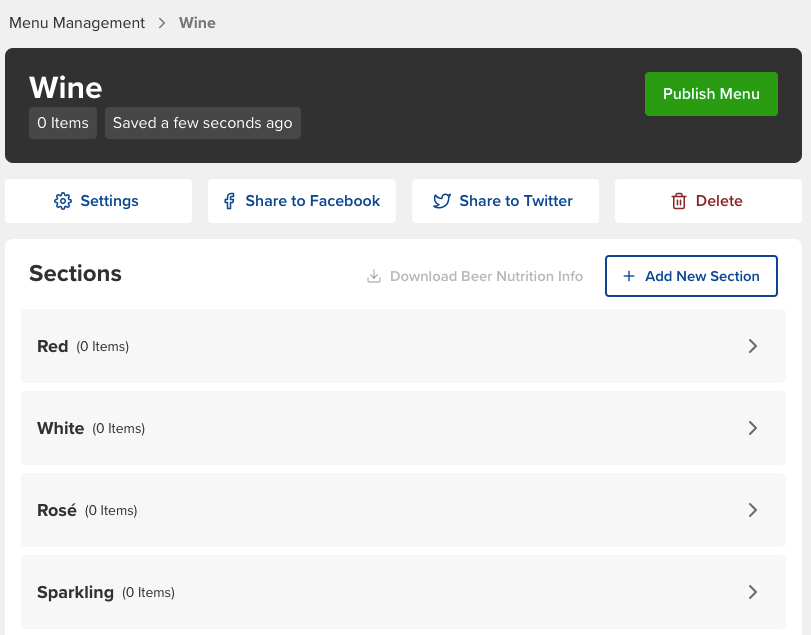
Task: Open the White section row
Action: pos(403,428)
